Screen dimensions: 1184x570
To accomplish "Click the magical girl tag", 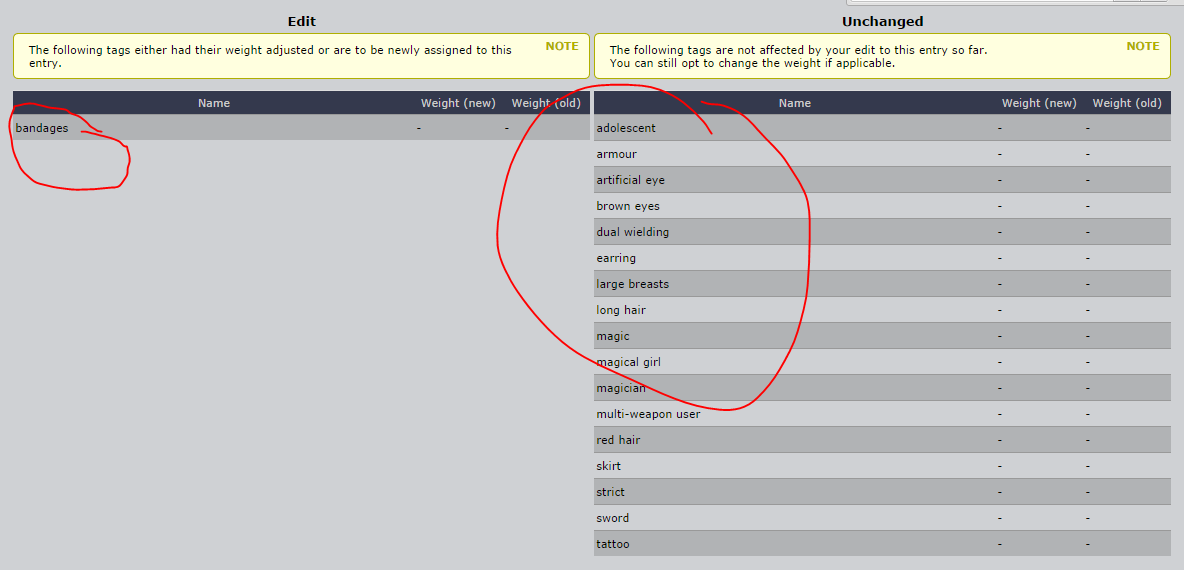I will pyautogui.click(x=628, y=362).
